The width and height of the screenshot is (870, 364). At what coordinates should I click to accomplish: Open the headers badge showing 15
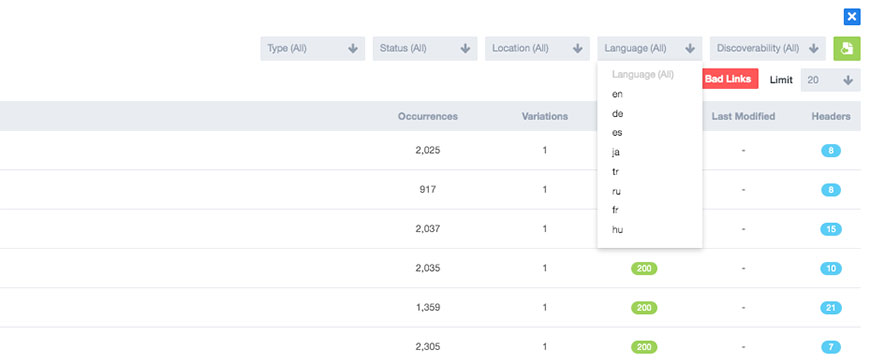coord(831,229)
